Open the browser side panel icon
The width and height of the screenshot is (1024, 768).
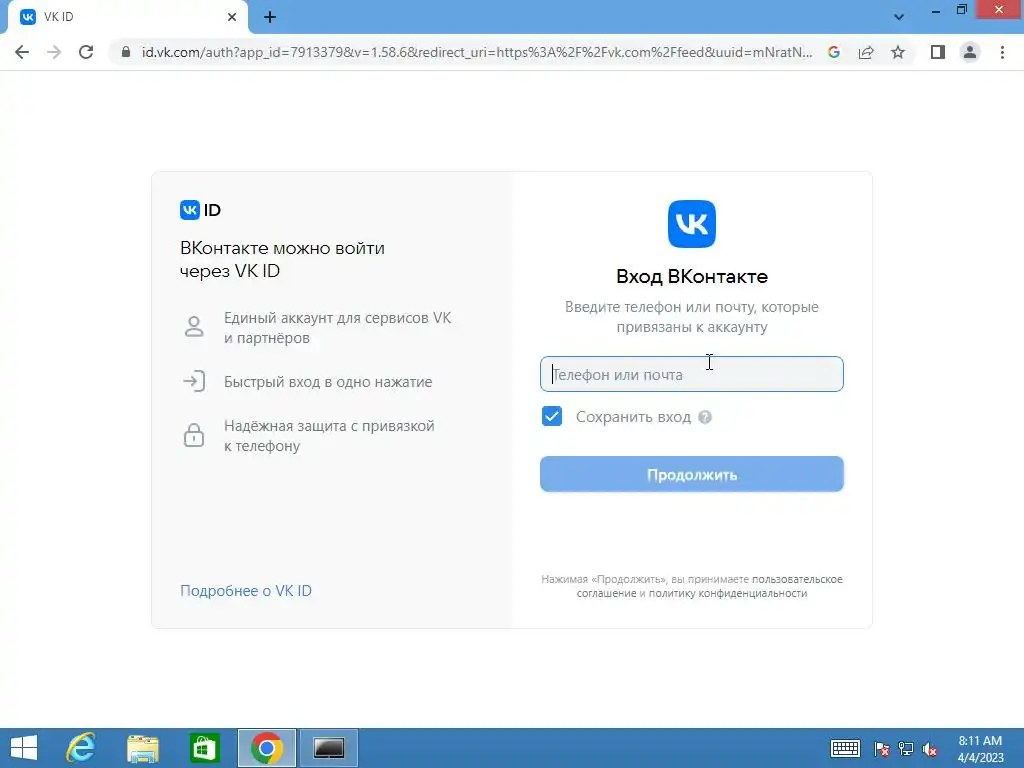coord(938,52)
